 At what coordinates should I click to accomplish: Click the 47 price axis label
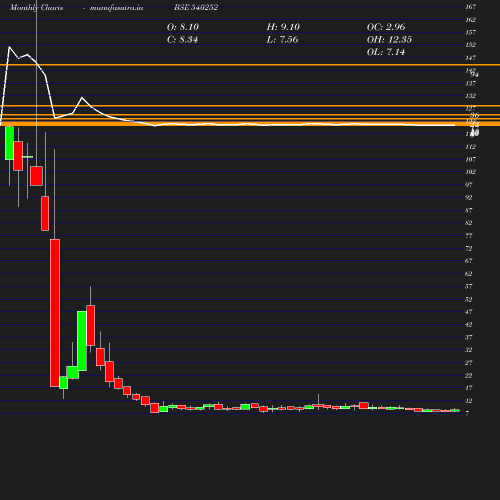(x=469, y=312)
